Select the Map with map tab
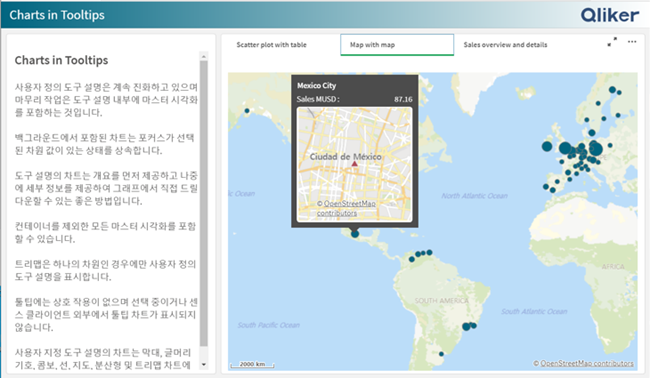This screenshot has height=378, width=650. 397,45
